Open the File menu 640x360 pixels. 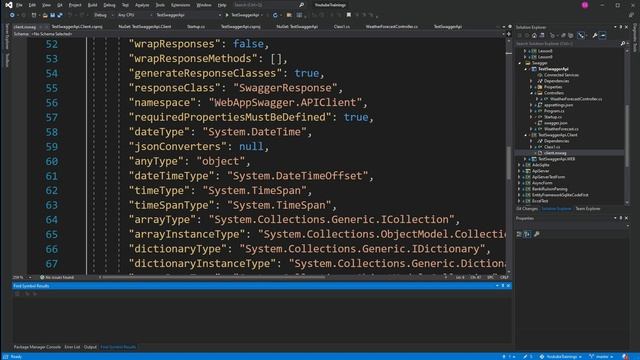(x=19, y=5)
